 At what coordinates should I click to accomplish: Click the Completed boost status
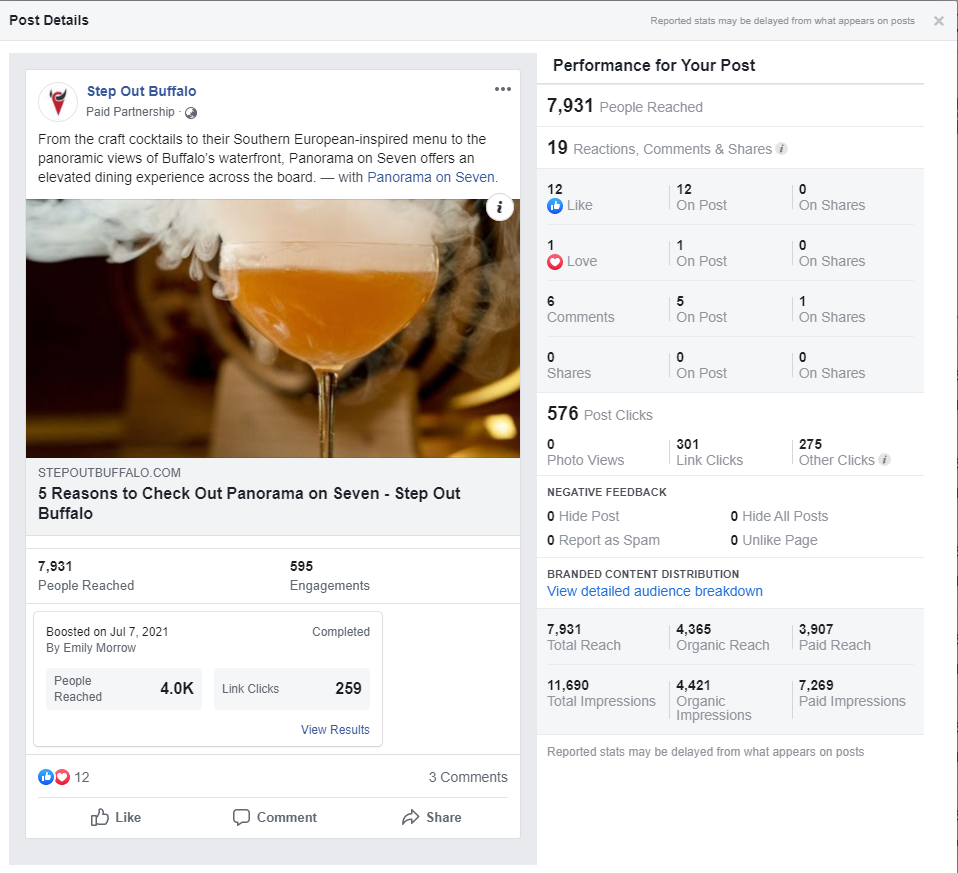tap(341, 632)
